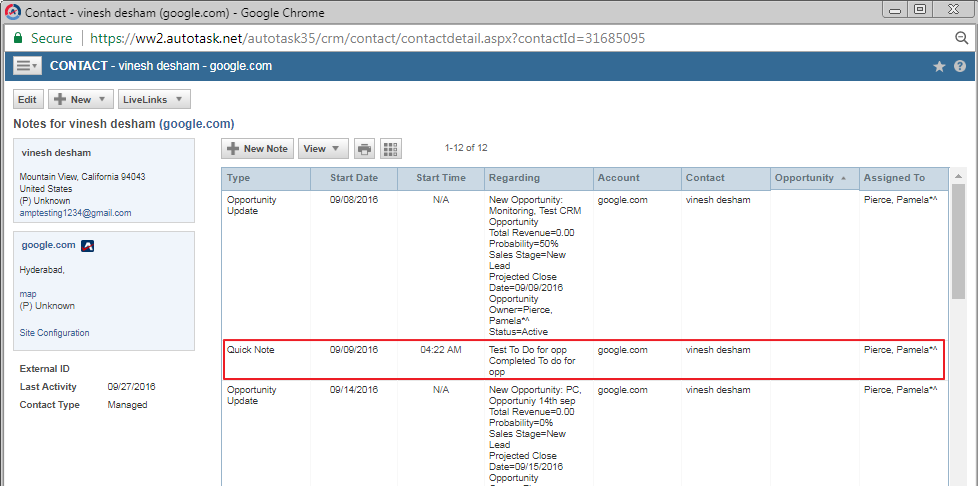Print the notes list
The width and height of the screenshot is (978, 486).
point(365,148)
